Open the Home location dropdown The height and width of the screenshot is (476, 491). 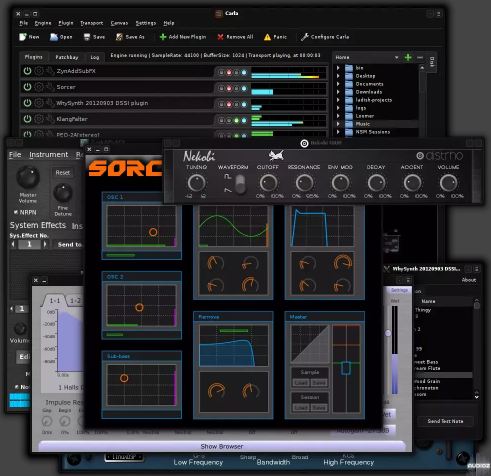pos(367,57)
